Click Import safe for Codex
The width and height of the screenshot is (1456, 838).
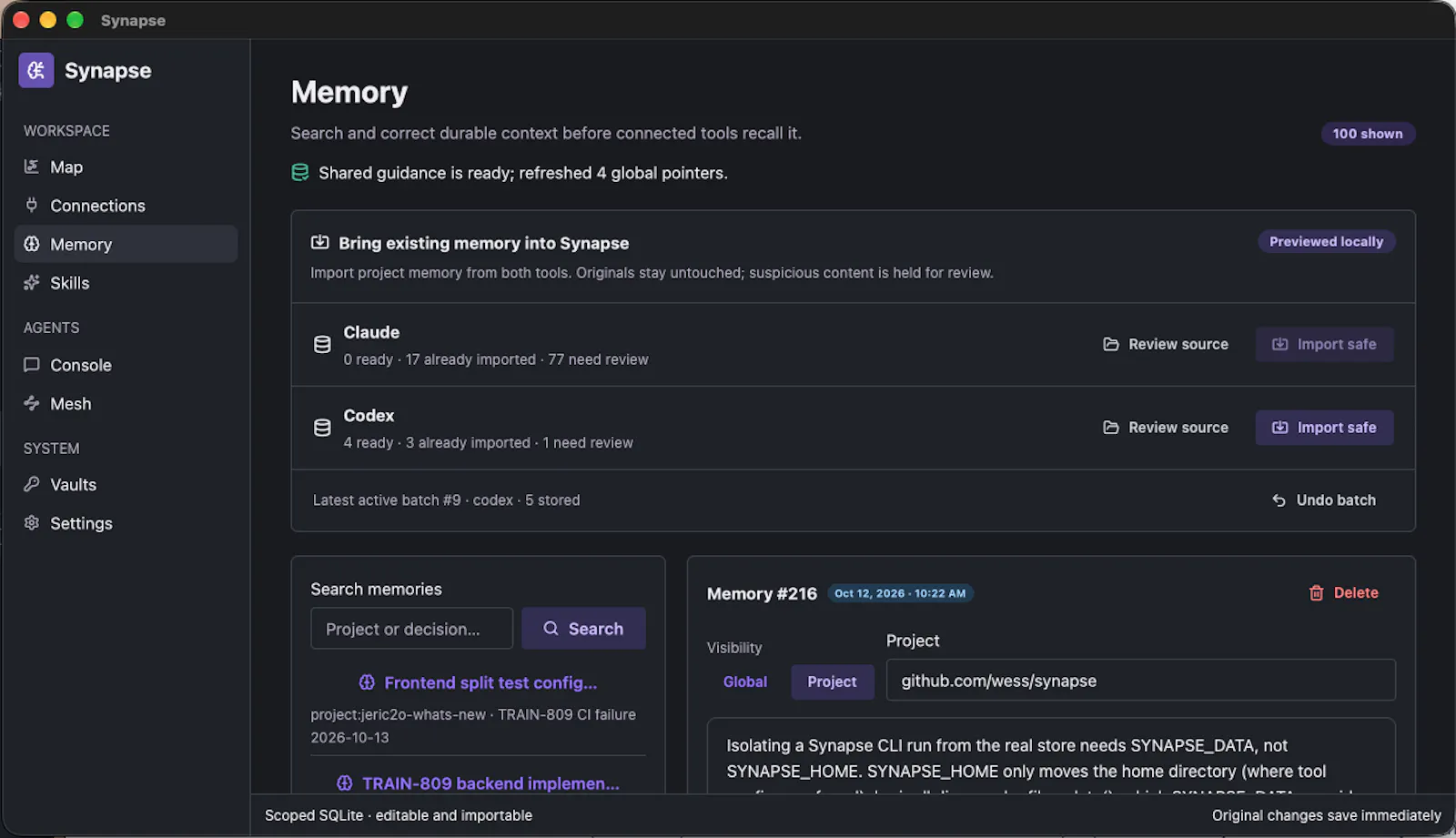[1324, 428]
